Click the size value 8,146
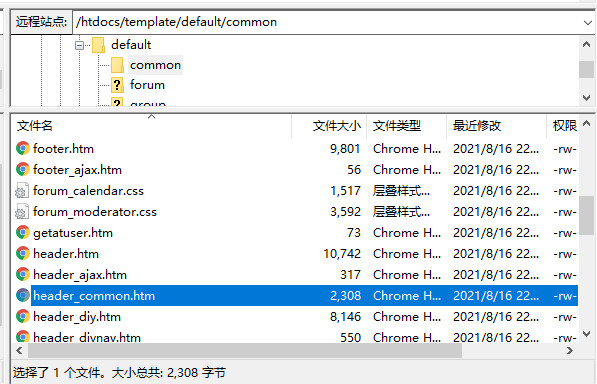Screen dimensions: 597x384 (345, 317)
